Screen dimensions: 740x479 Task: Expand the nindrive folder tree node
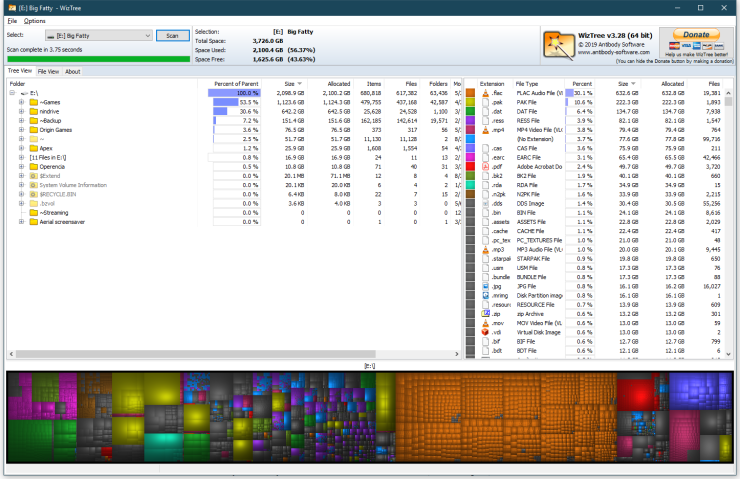click(21, 111)
